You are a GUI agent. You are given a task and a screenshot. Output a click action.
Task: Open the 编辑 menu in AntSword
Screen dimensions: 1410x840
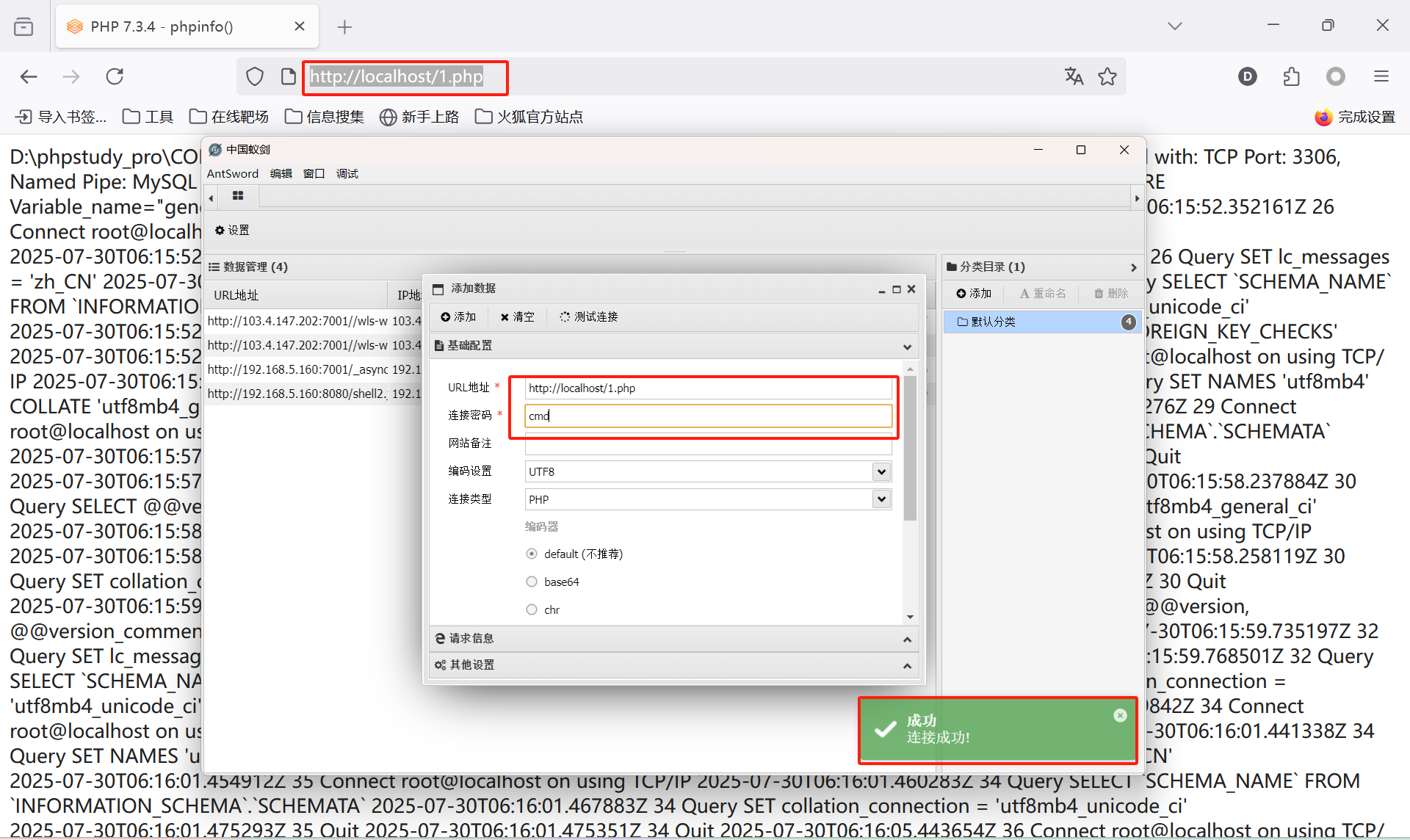[x=281, y=174]
